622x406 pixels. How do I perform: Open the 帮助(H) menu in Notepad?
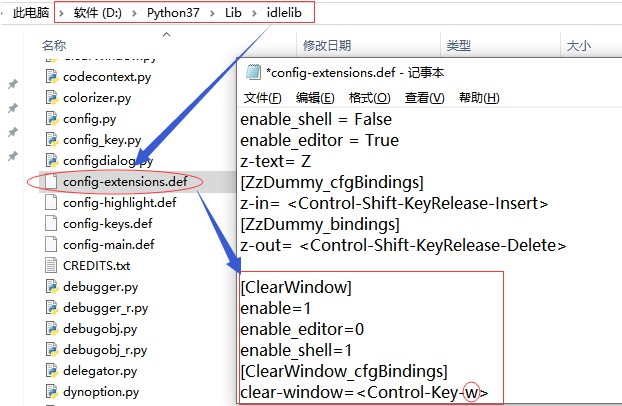(479, 98)
